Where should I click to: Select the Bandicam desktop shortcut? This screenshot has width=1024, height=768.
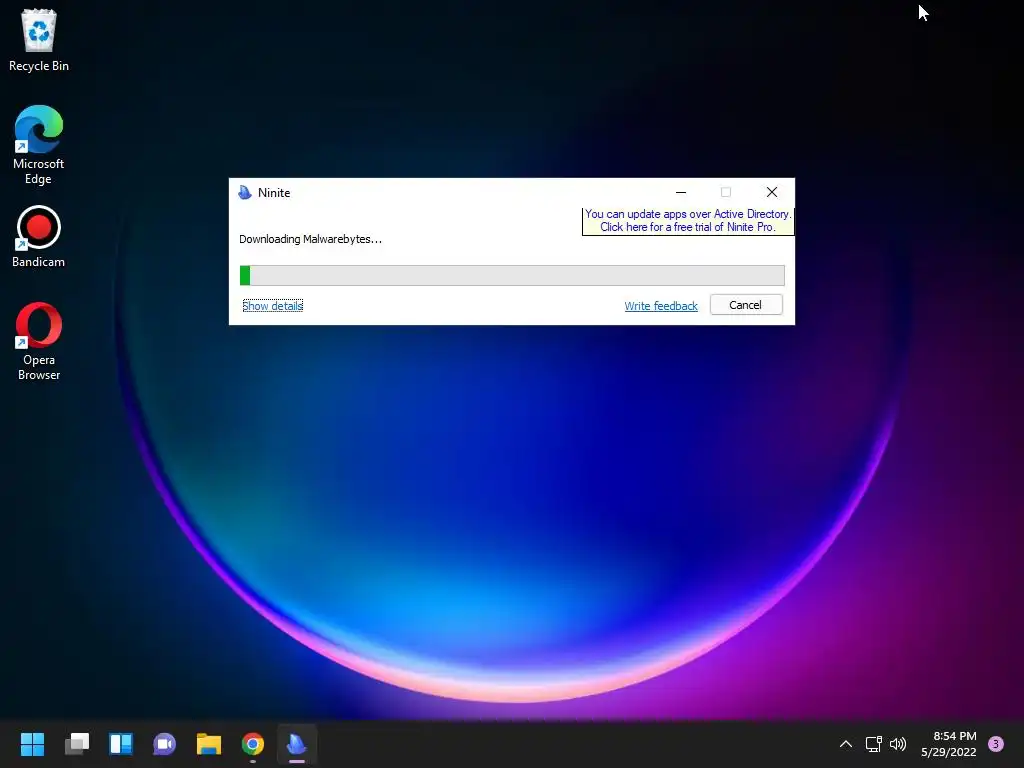[39, 236]
